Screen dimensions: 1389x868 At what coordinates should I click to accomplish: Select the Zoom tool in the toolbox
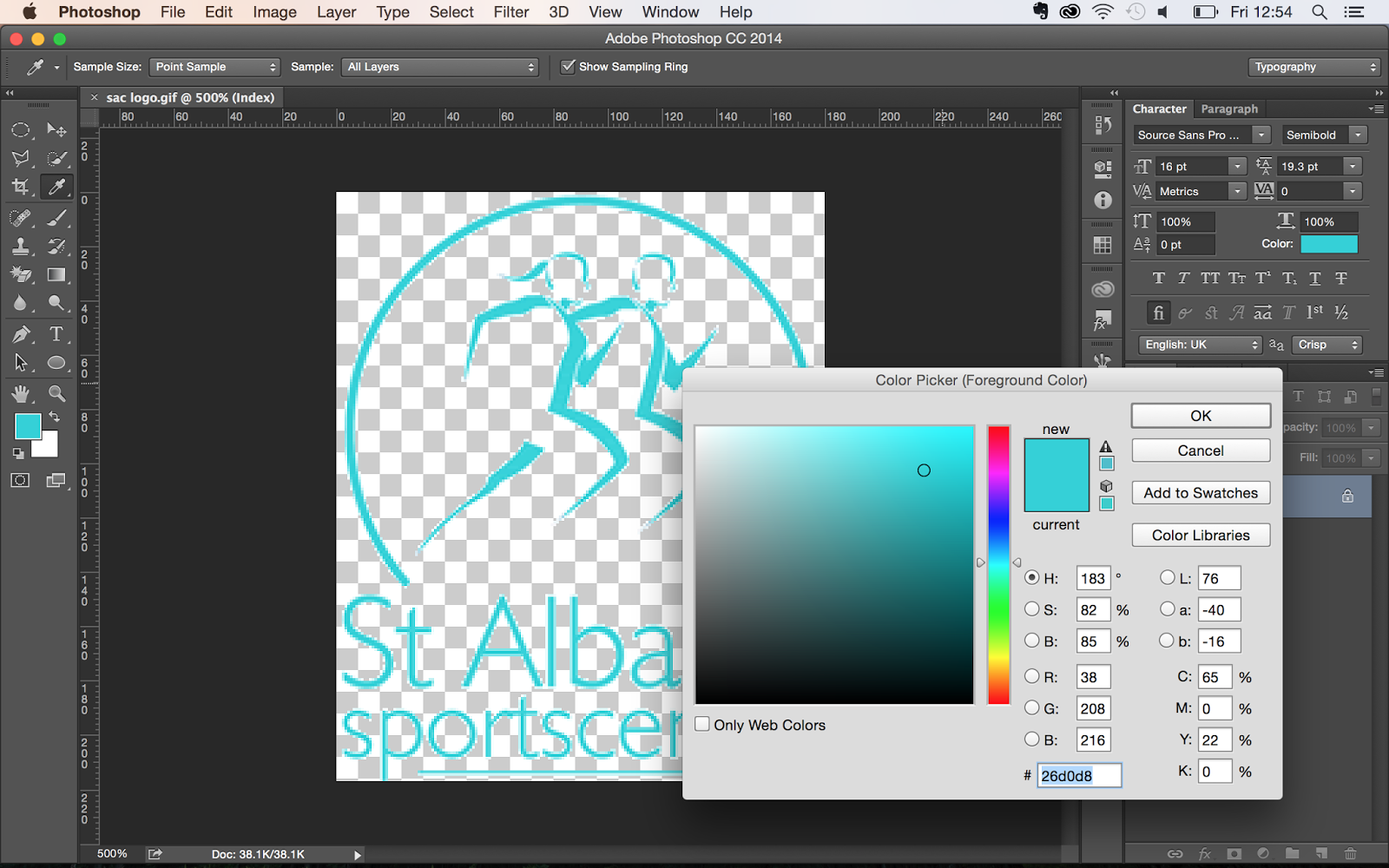[56, 394]
